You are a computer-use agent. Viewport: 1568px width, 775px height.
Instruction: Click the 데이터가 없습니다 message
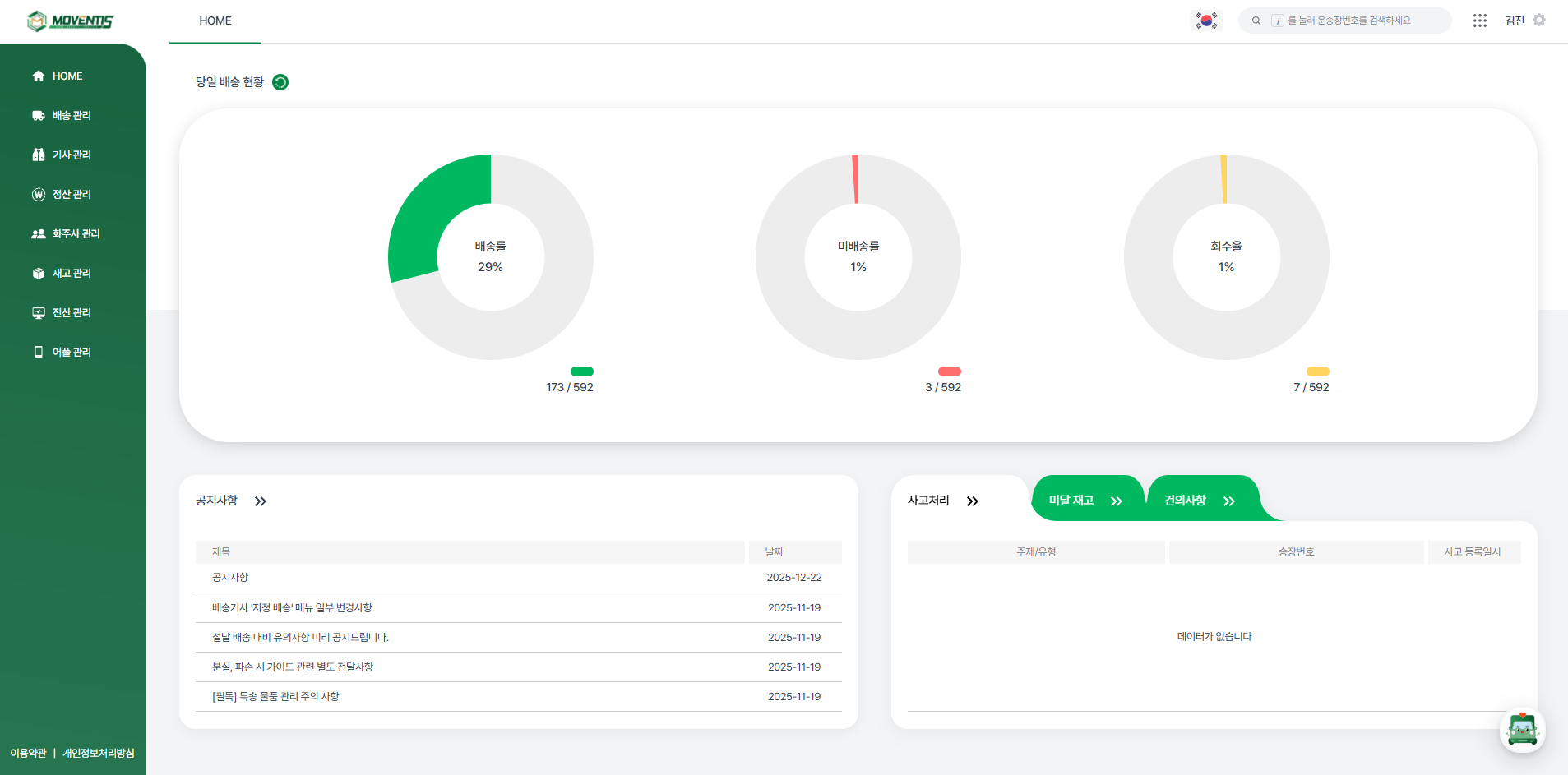pos(1214,636)
